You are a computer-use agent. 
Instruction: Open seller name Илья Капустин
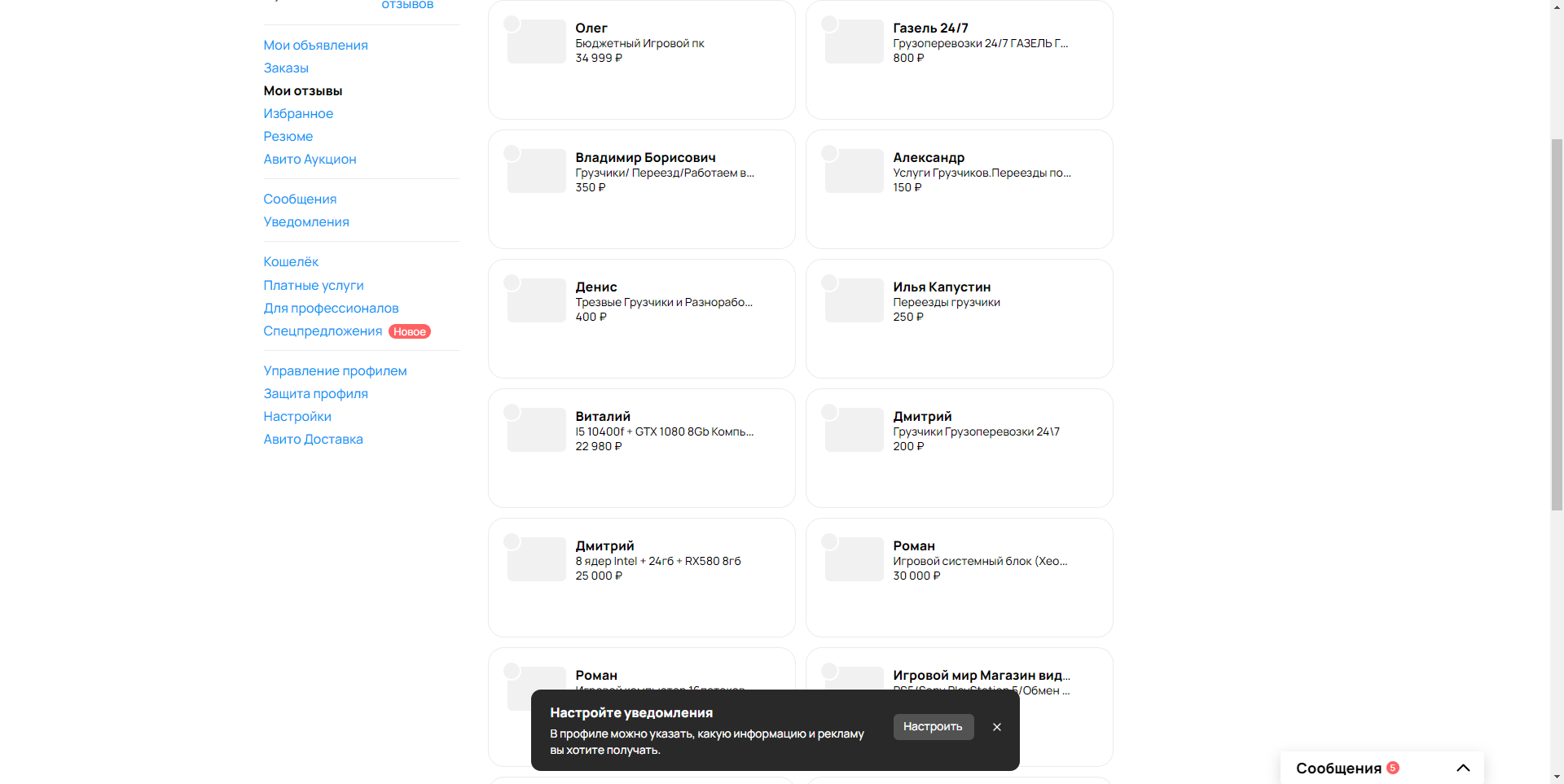(942, 287)
